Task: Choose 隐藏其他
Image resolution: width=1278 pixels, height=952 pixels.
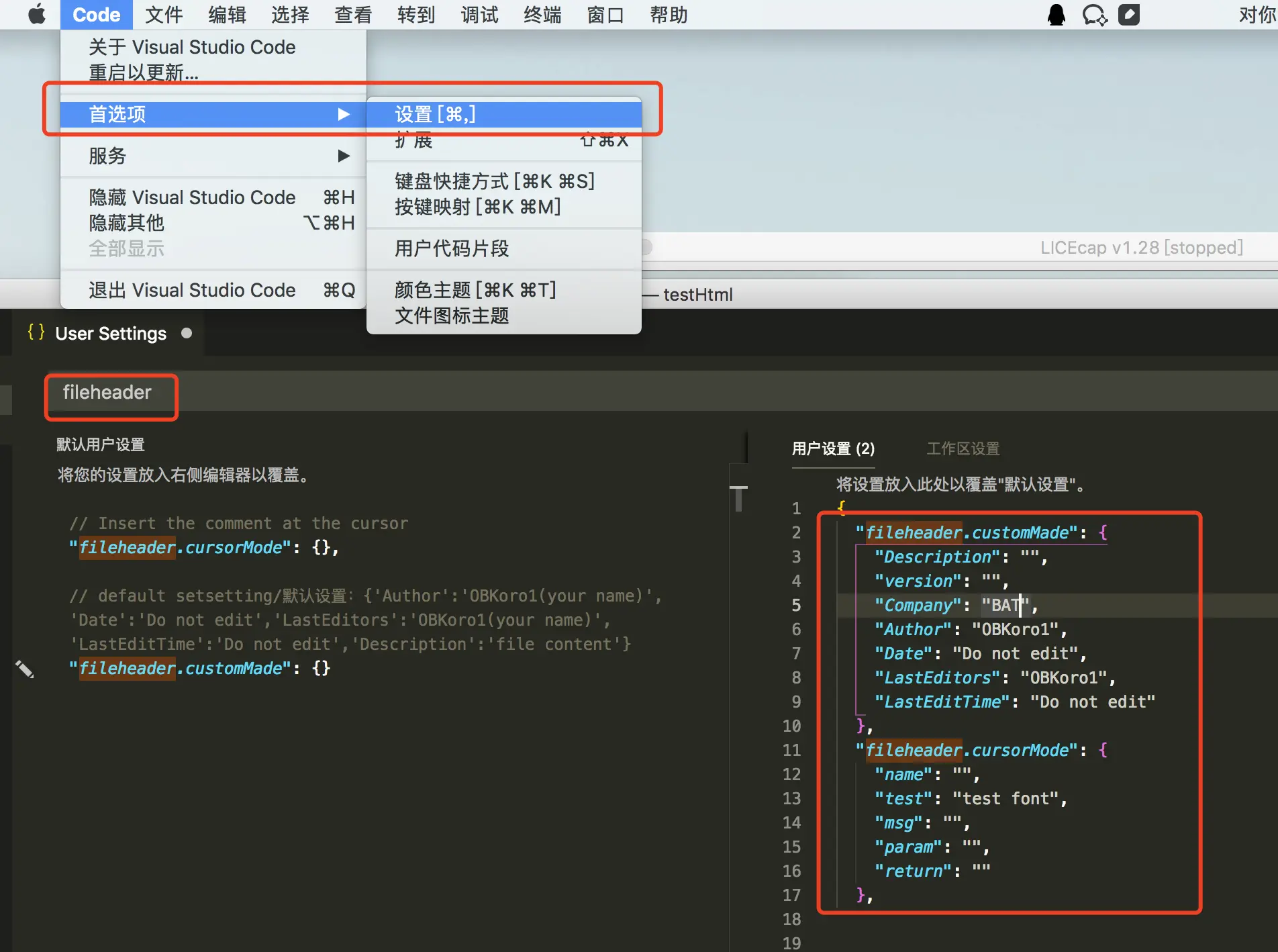Action: point(213,223)
